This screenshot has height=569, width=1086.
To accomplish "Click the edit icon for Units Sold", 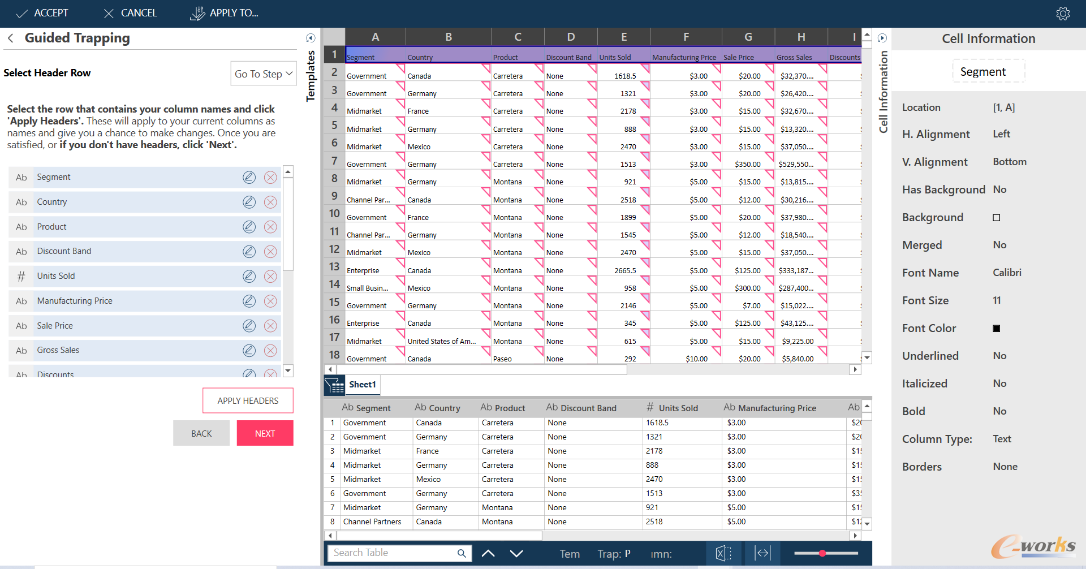I will point(249,276).
